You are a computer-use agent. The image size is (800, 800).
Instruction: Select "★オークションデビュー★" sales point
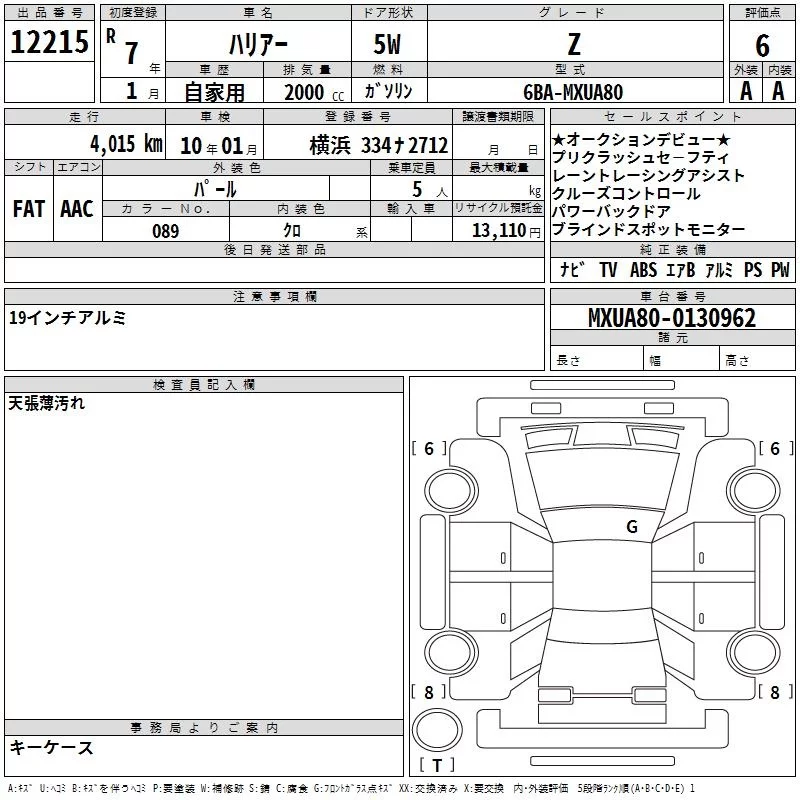click(641, 140)
